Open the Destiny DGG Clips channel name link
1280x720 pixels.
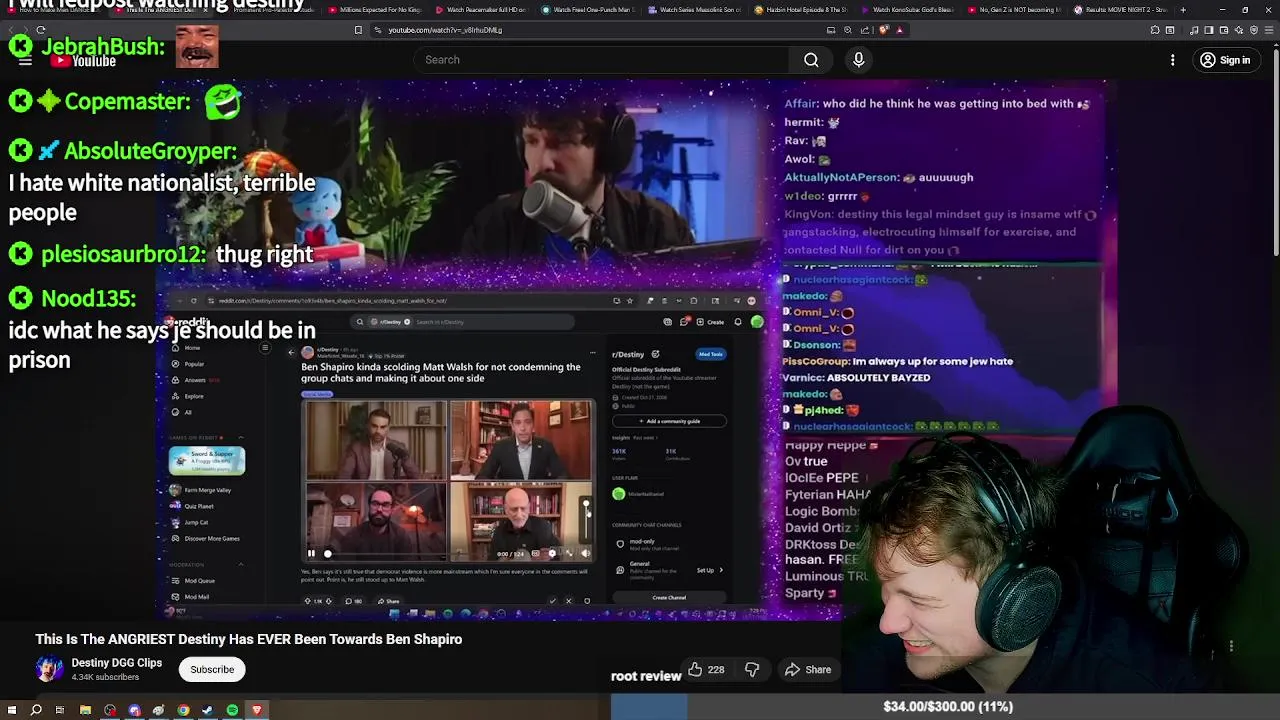pos(117,662)
